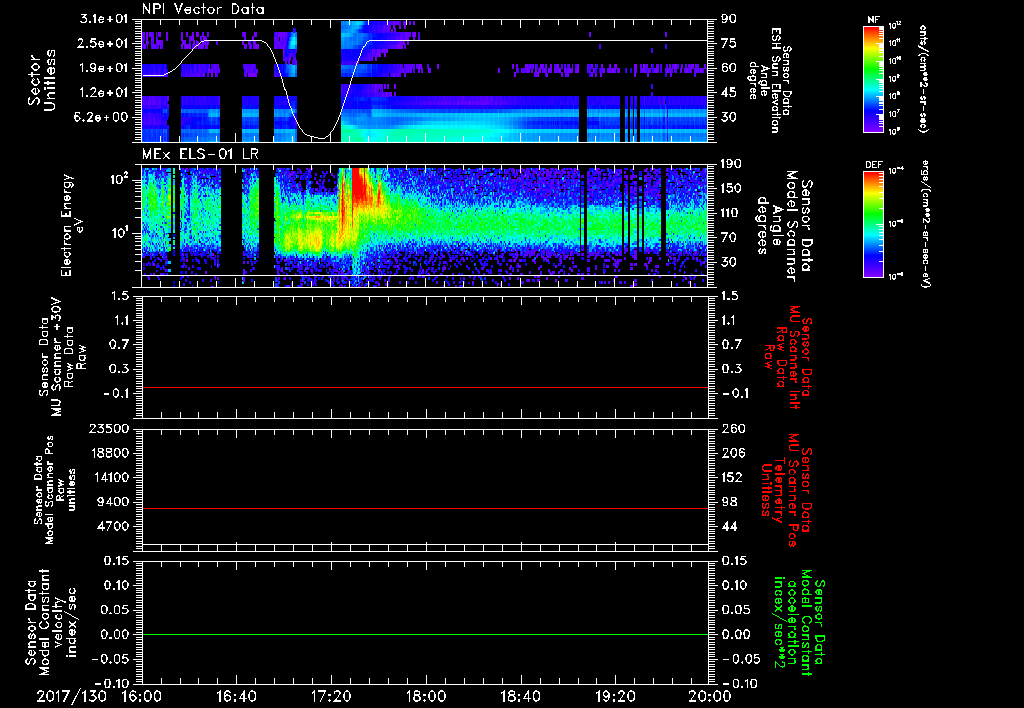Image resolution: width=1024 pixels, height=708 pixels.
Task: Select the "18800" scanner position tick
Action: [x=110, y=453]
